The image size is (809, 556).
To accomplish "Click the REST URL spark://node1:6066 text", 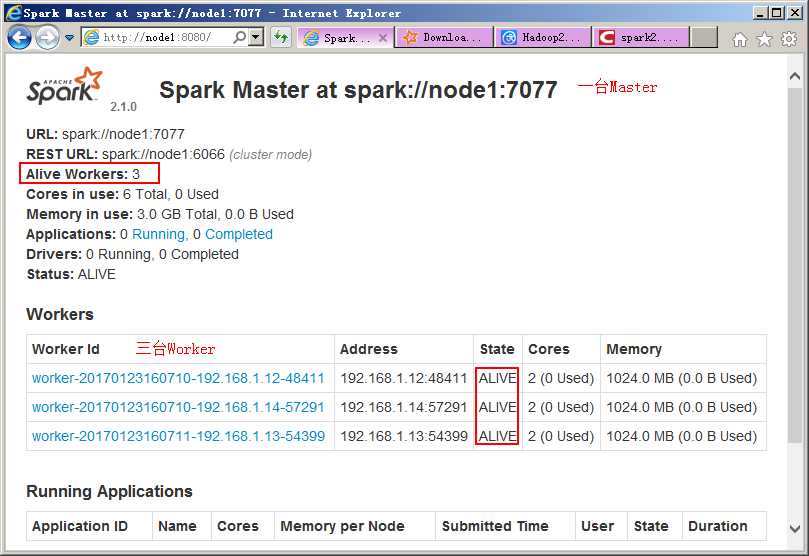I will coord(125,154).
